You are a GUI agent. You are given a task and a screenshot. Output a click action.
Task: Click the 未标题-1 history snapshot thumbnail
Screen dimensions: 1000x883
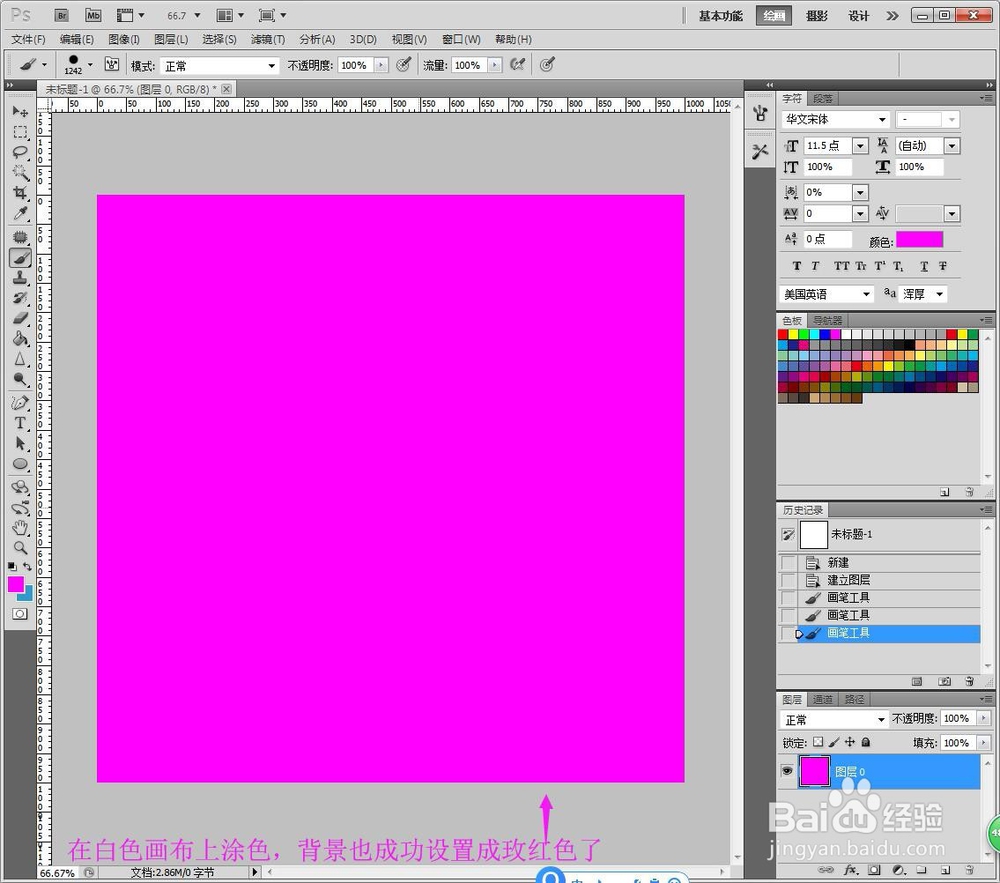(814, 534)
